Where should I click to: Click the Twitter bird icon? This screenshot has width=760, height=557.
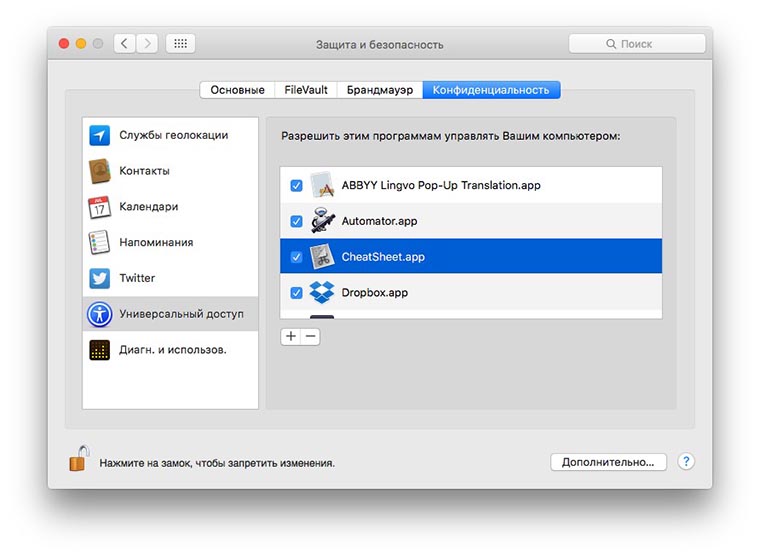(x=99, y=278)
